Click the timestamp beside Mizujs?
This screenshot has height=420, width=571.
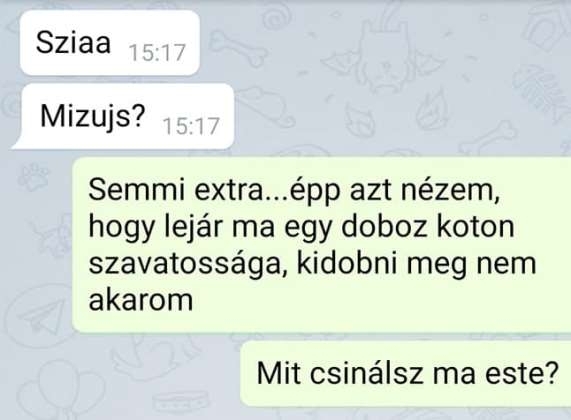click(191, 126)
